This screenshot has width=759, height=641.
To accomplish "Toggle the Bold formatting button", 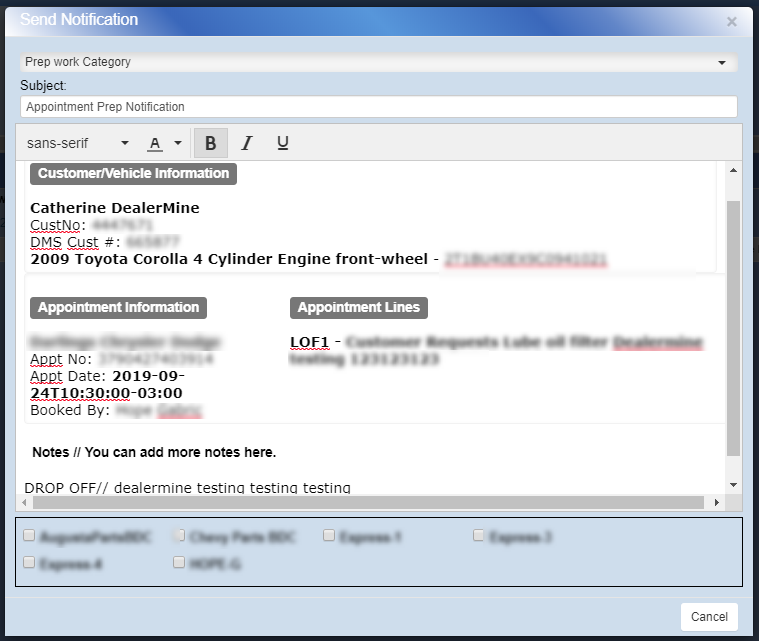I will (x=210, y=143).
